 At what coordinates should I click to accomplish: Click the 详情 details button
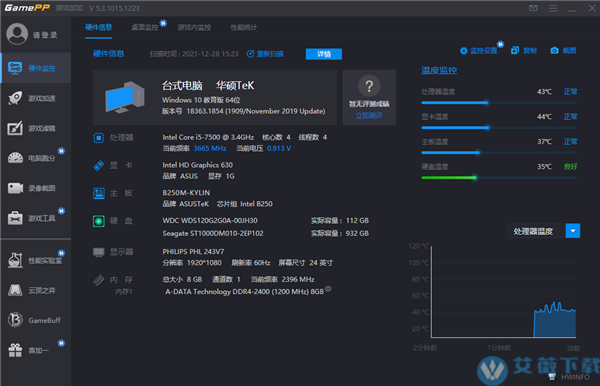(x=324, y=54)
